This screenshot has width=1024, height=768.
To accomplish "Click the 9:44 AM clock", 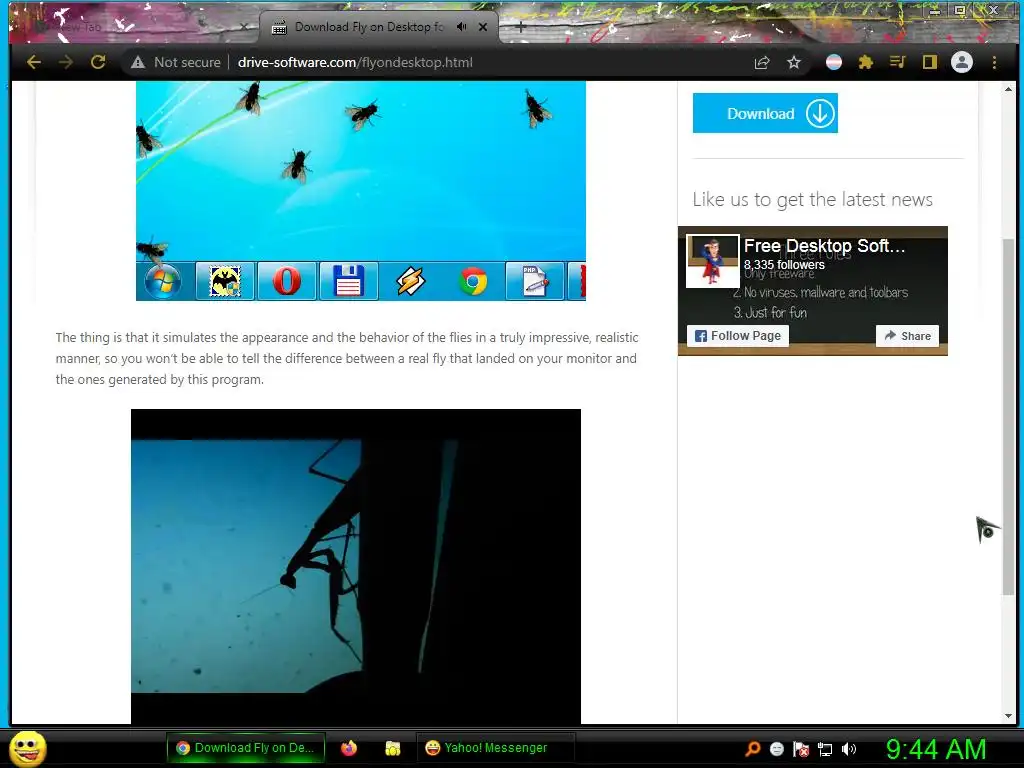I will tap(936, 749).
